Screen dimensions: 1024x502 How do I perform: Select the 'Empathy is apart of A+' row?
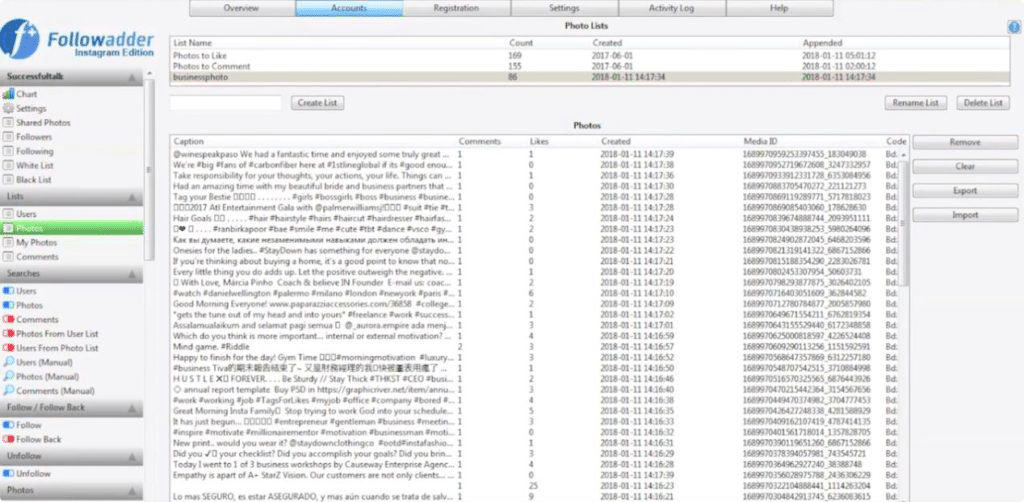[536, 475]
